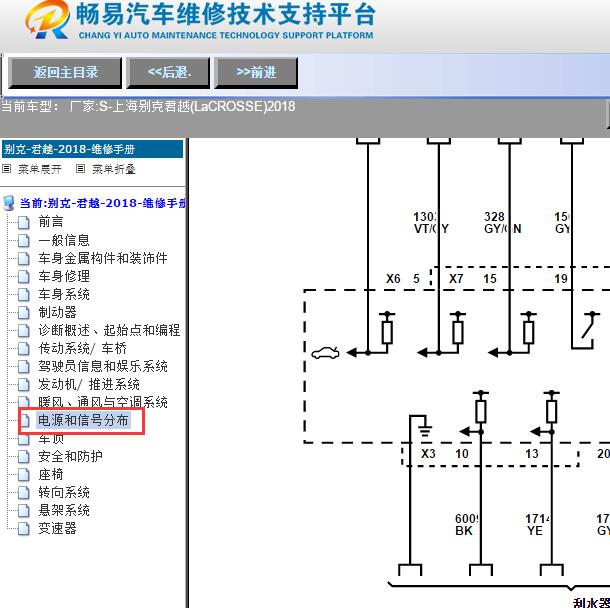Image resolution: width=610 pixels, height=608 pixels.
Task: Open 车身金属构件和装饰件 section
Action: (x=103, y=258)
